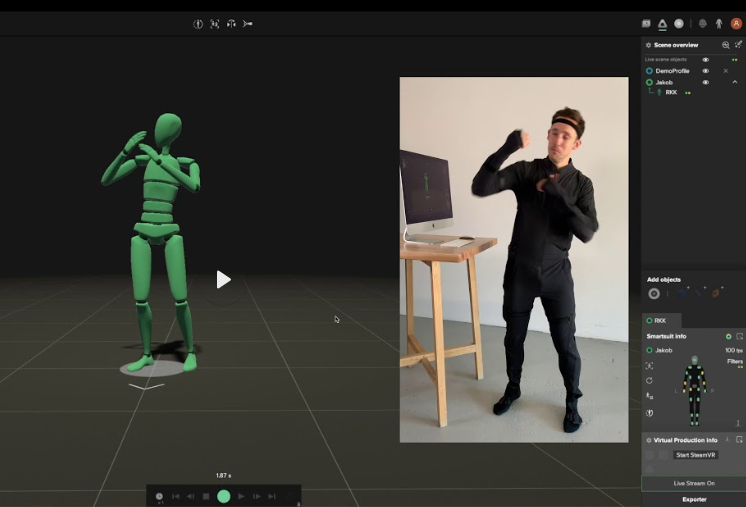Change playback speed with the clock icon
This screenshot has width=746, height=507.
click(x=159, y=497)
